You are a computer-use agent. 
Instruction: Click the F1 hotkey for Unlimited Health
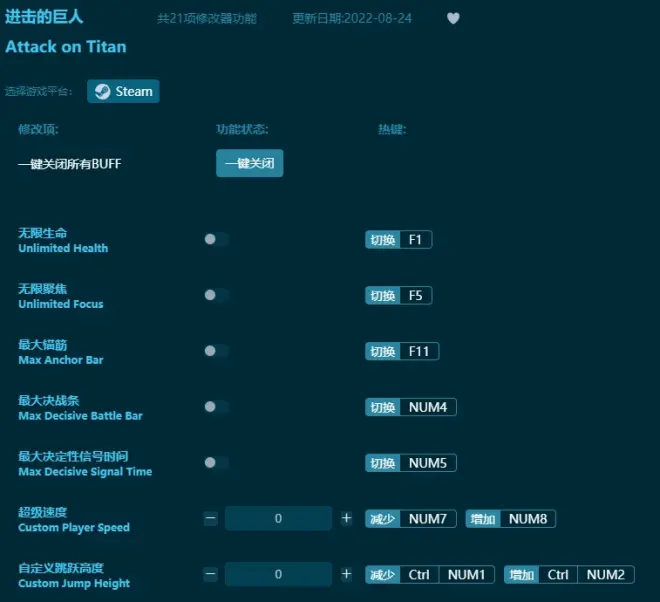pyautogui.click(x=414, y=240)
